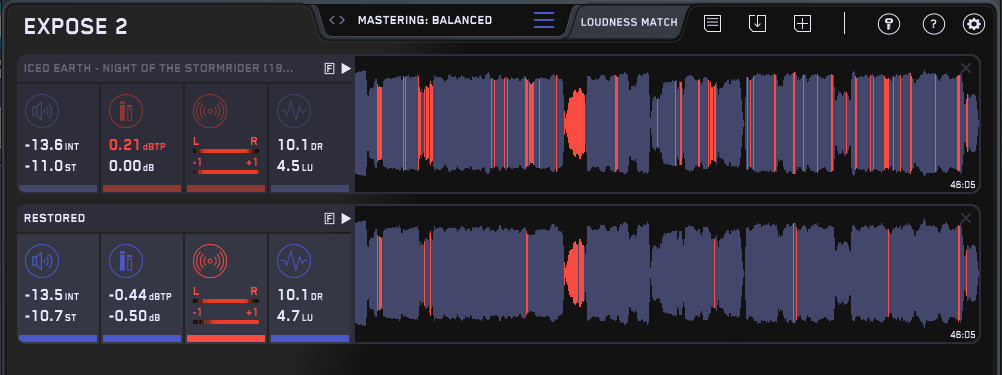
Task: Click stereo phase icon in Restored track
Action: [x=210, y=261]
